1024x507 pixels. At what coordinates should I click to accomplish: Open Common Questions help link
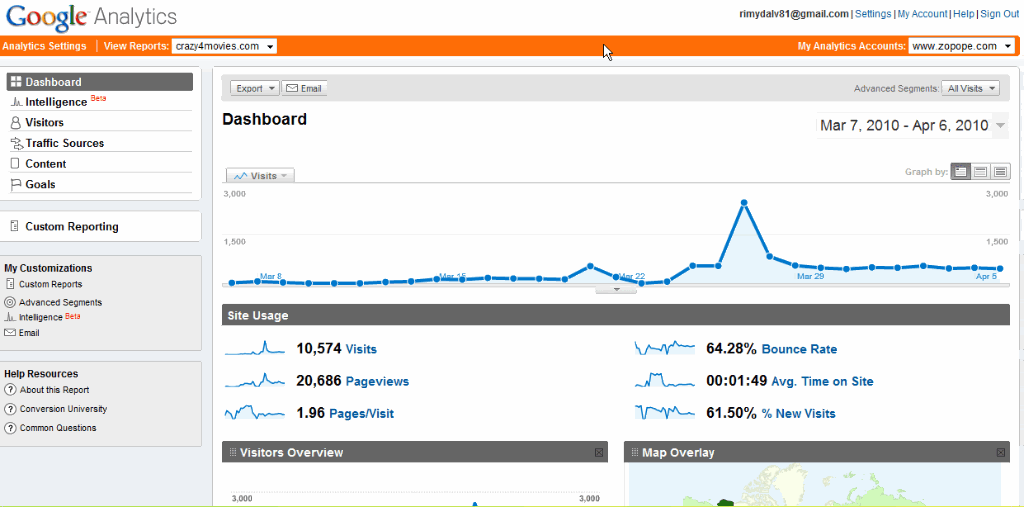[x=58, y=428]
